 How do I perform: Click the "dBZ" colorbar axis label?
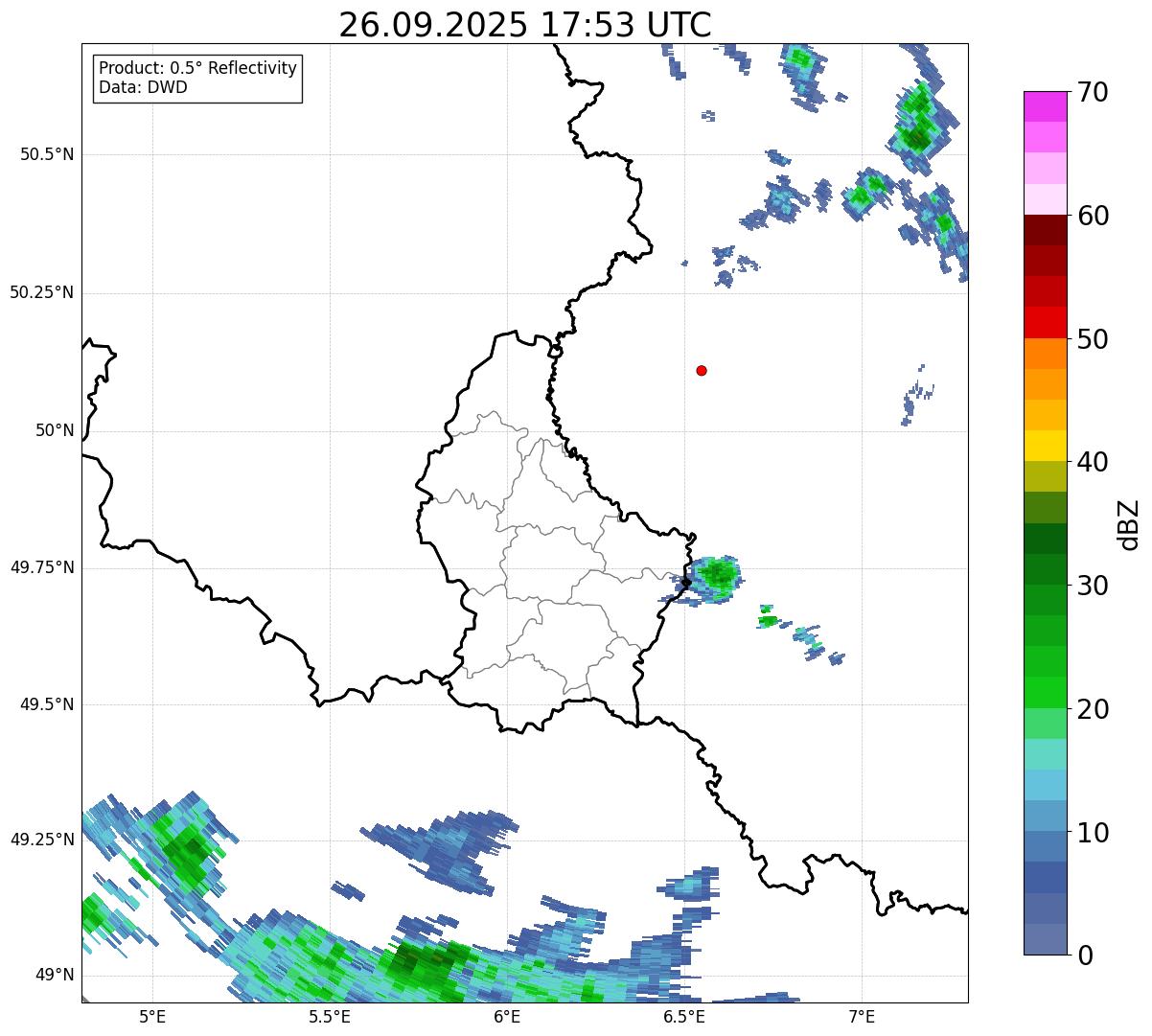tap(1129, 524)
